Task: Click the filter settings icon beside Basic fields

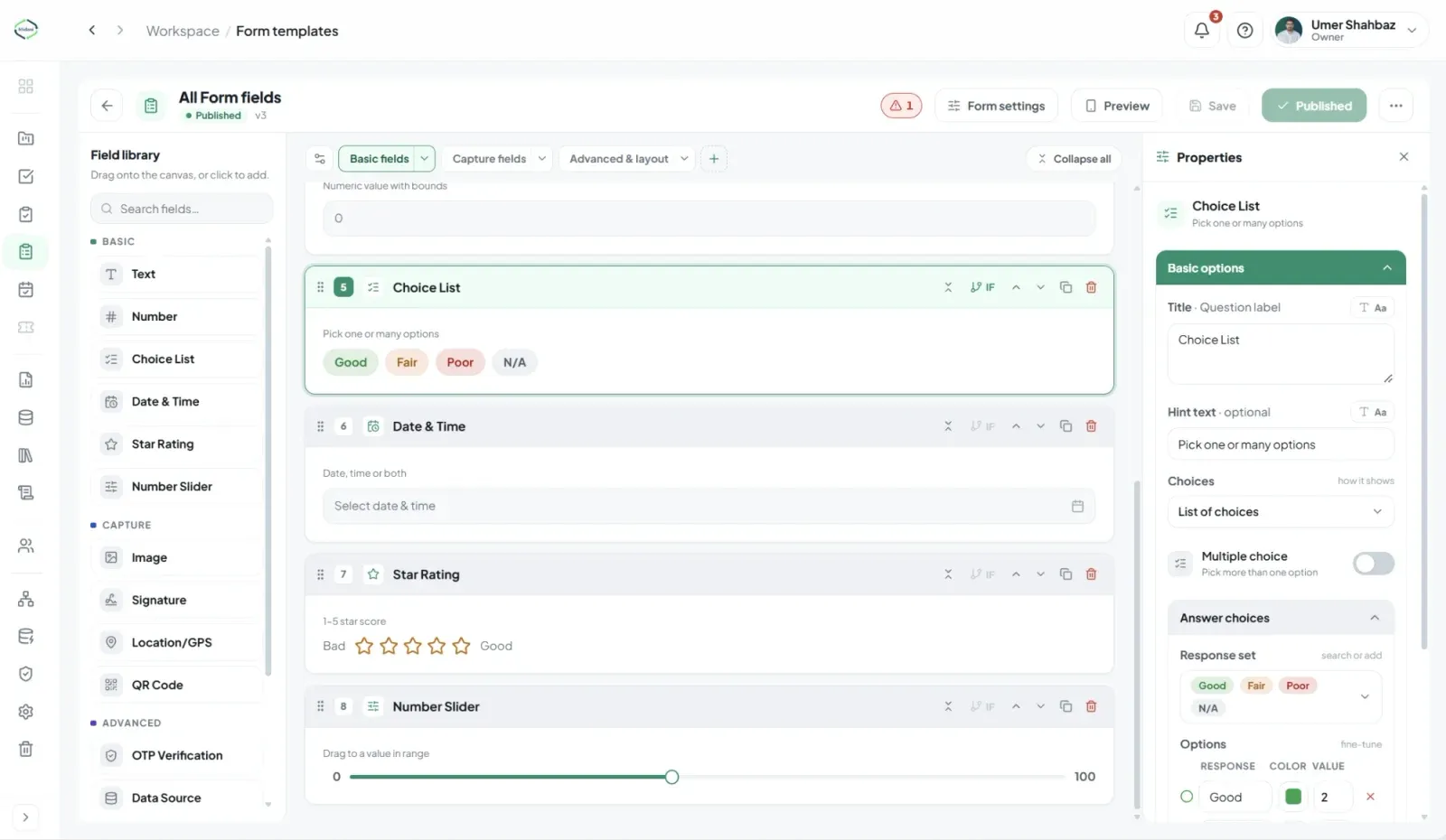Action: pyautogui.click(x=320, y=159)
